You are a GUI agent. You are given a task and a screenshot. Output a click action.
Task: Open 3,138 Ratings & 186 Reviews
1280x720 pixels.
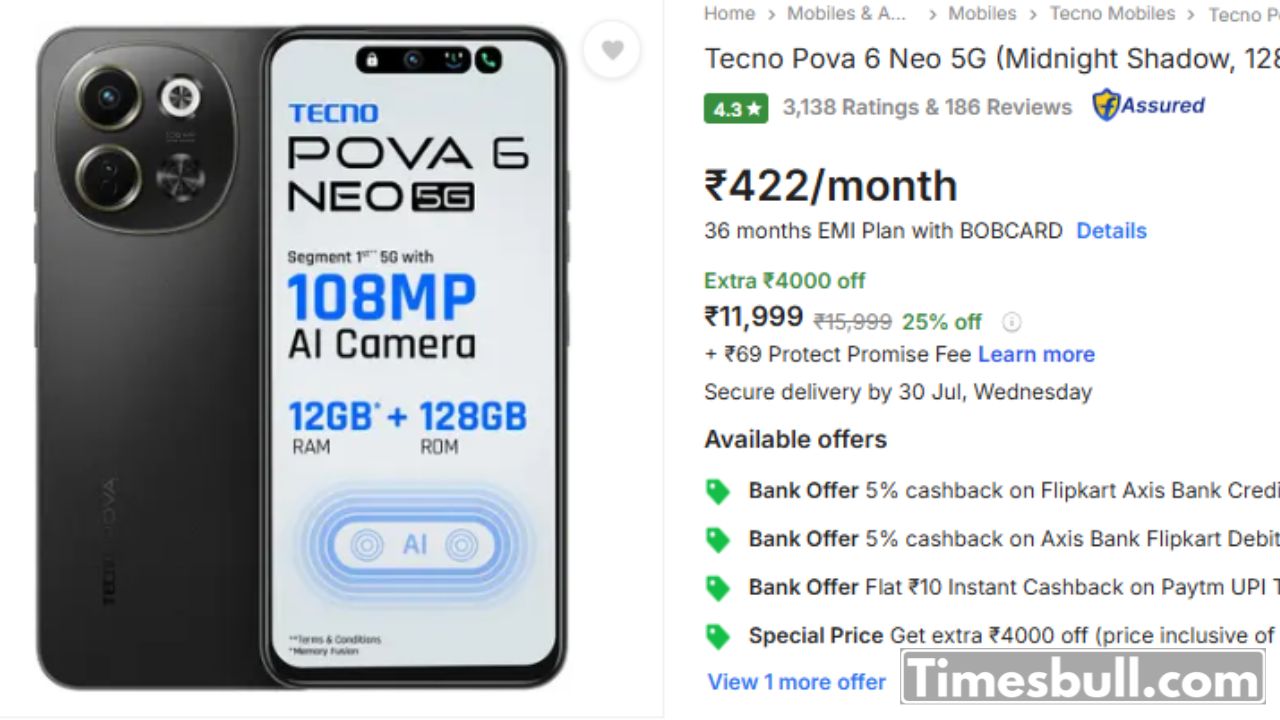(927, 107)
